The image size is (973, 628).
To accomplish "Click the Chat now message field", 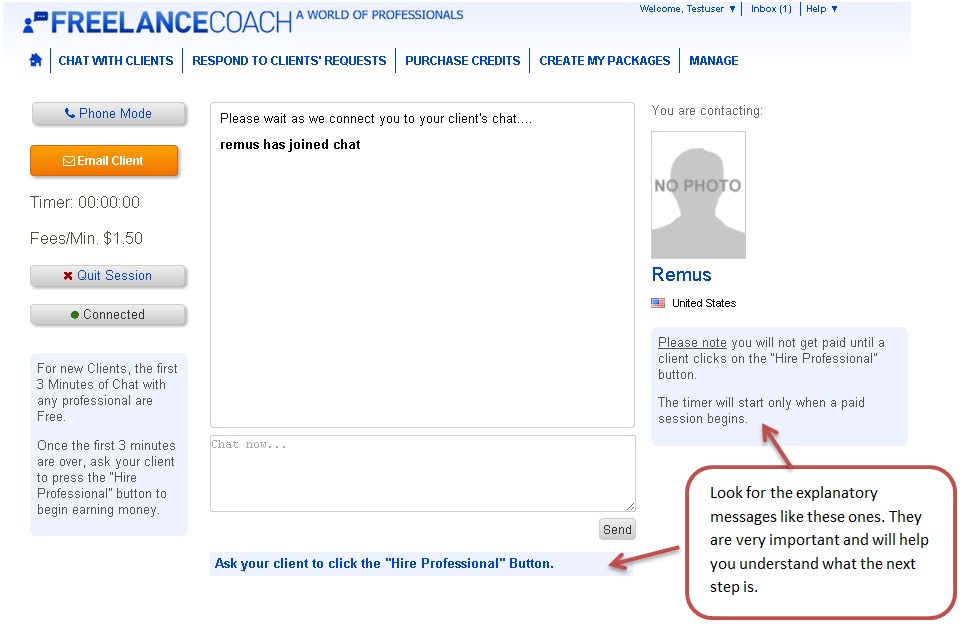I will (x=423, y=473).
